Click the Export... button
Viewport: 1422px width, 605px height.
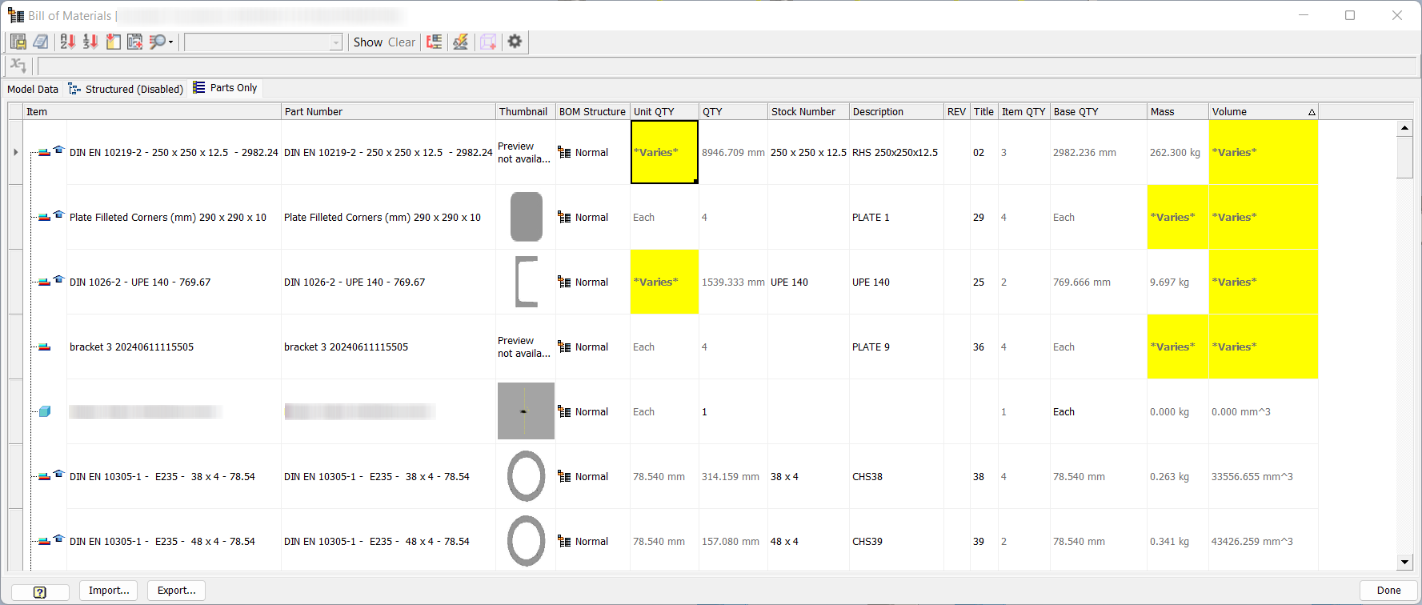coord(176,590)
